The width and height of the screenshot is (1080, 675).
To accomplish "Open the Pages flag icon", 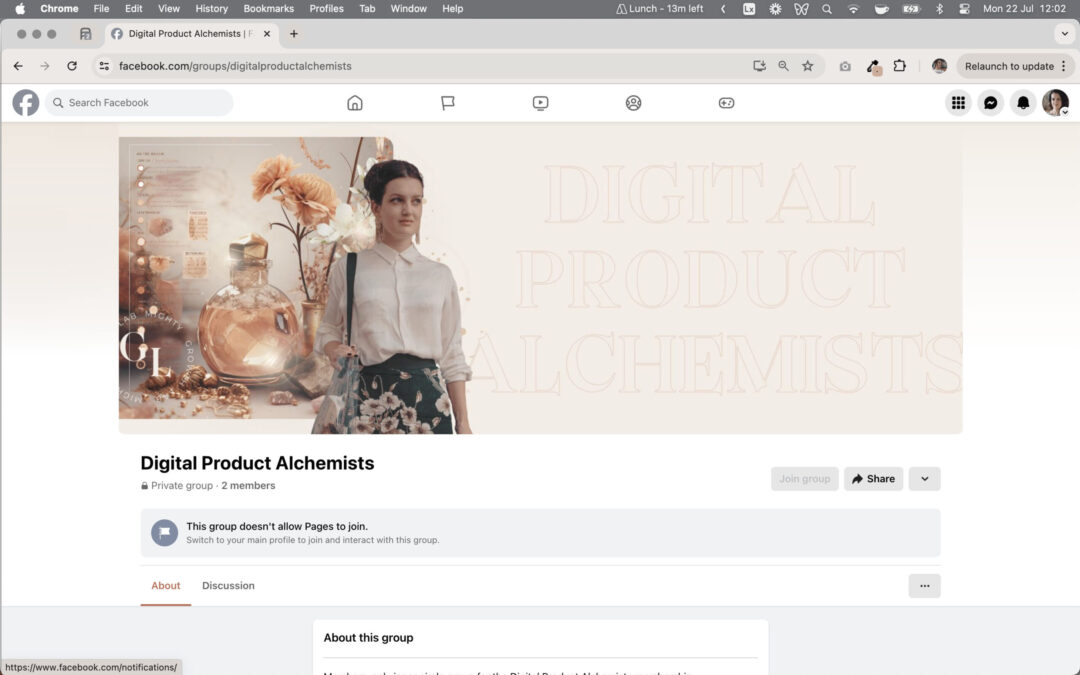I will click(448, 103).
